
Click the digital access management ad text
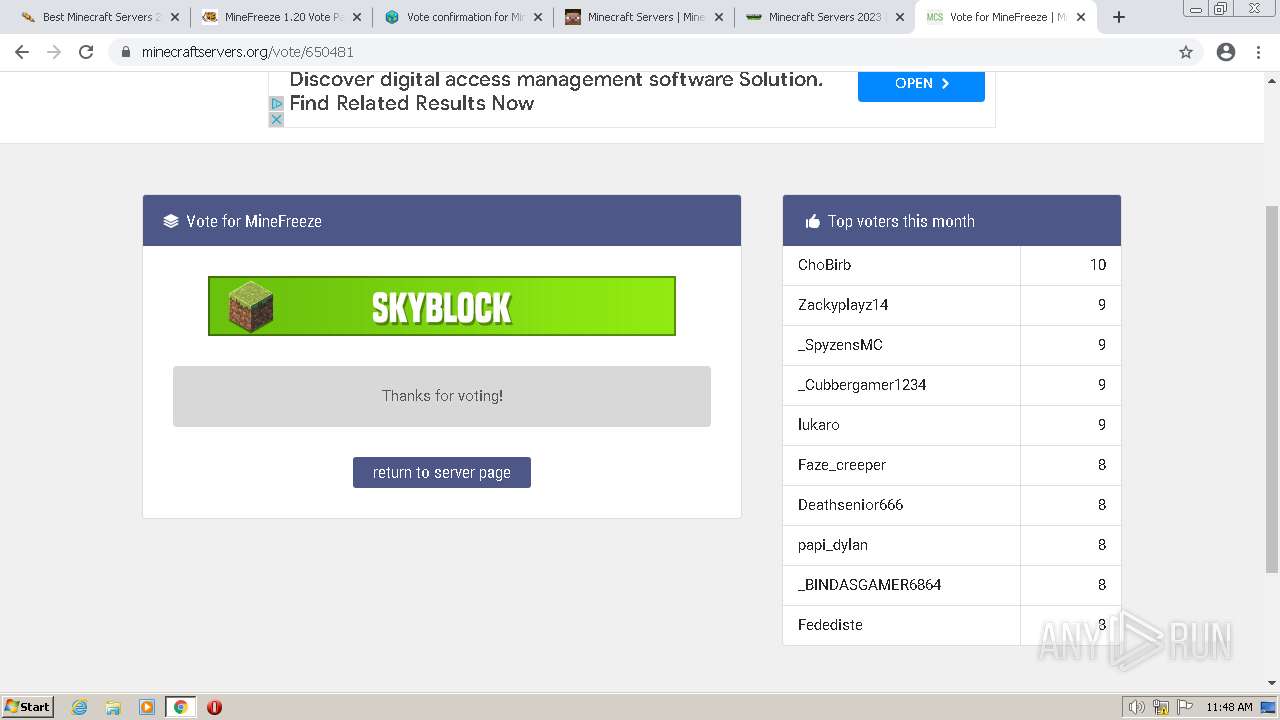[x=556, y=91]
